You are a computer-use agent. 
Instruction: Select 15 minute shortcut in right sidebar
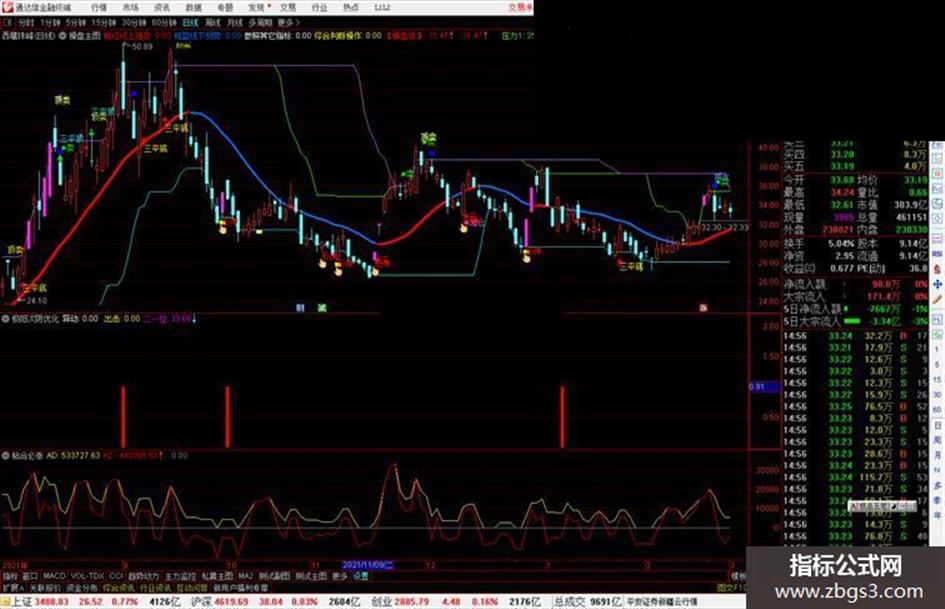937,380
